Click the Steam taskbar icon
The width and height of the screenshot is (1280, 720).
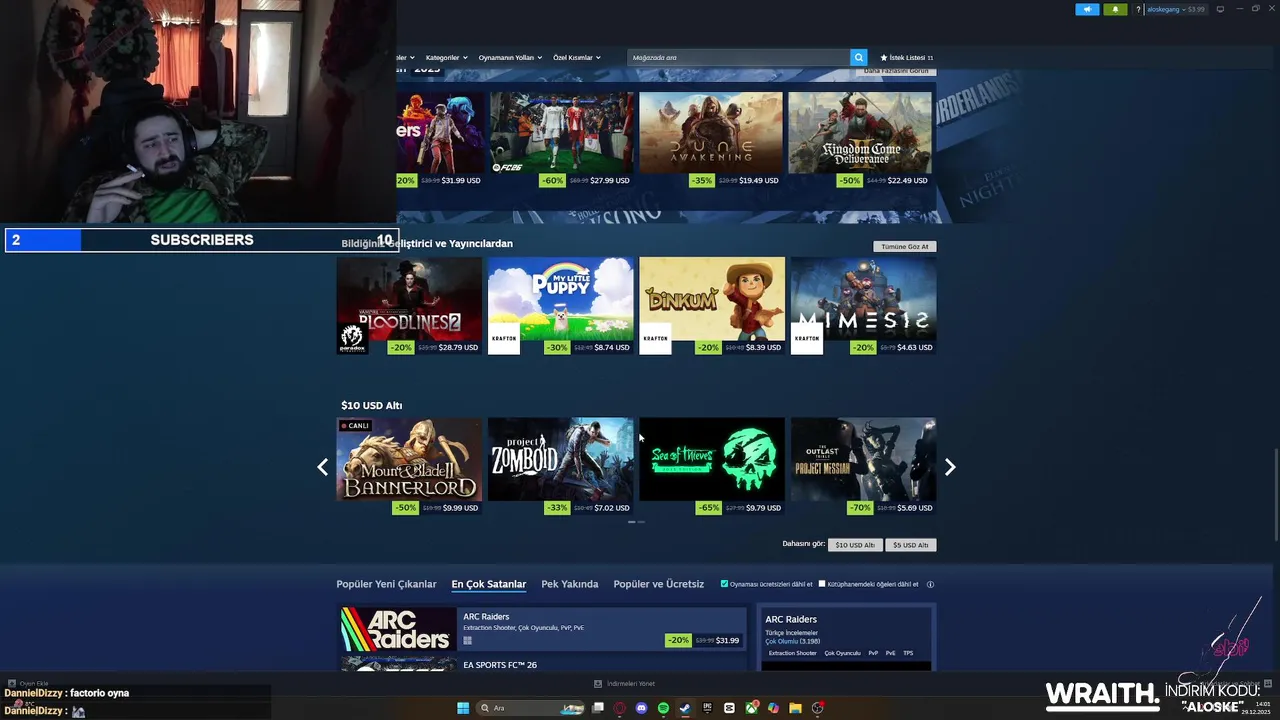pyautogui.click(x=685, y=708)
